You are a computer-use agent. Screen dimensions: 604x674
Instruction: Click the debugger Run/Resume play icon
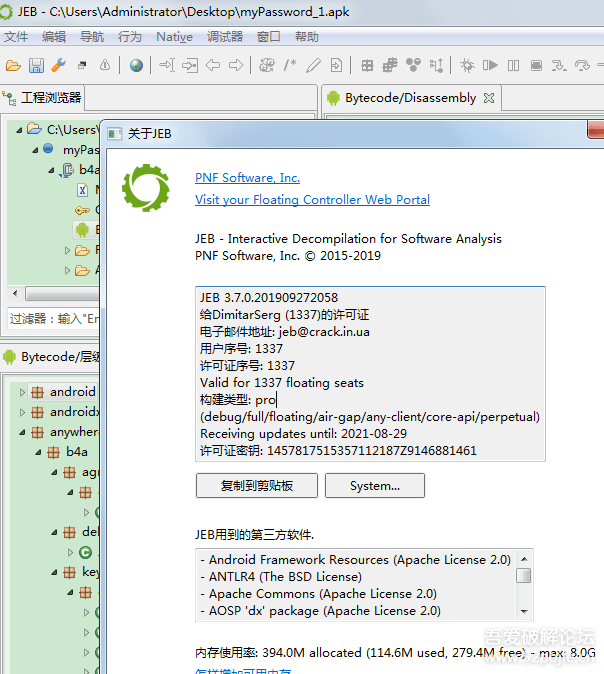[x=490, y=65]
